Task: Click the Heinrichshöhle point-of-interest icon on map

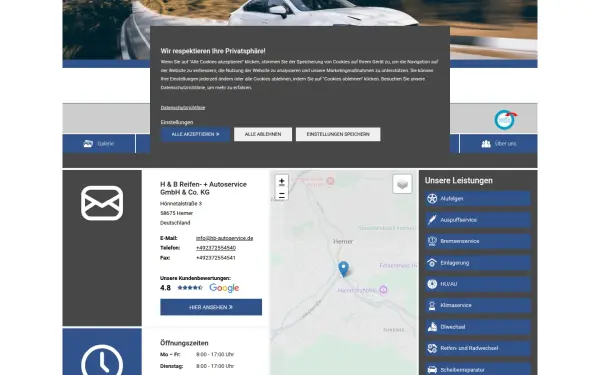Action: point(383,290)
